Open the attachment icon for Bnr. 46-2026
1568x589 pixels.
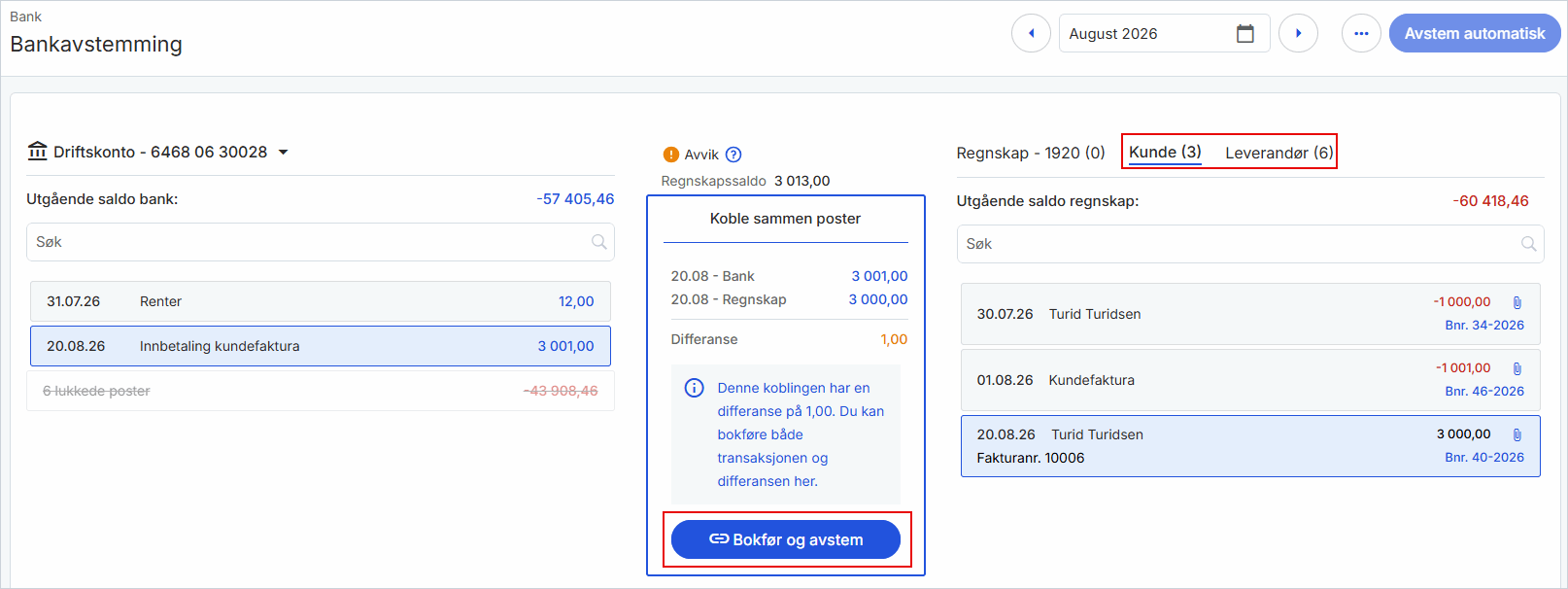click(1517, 368)
